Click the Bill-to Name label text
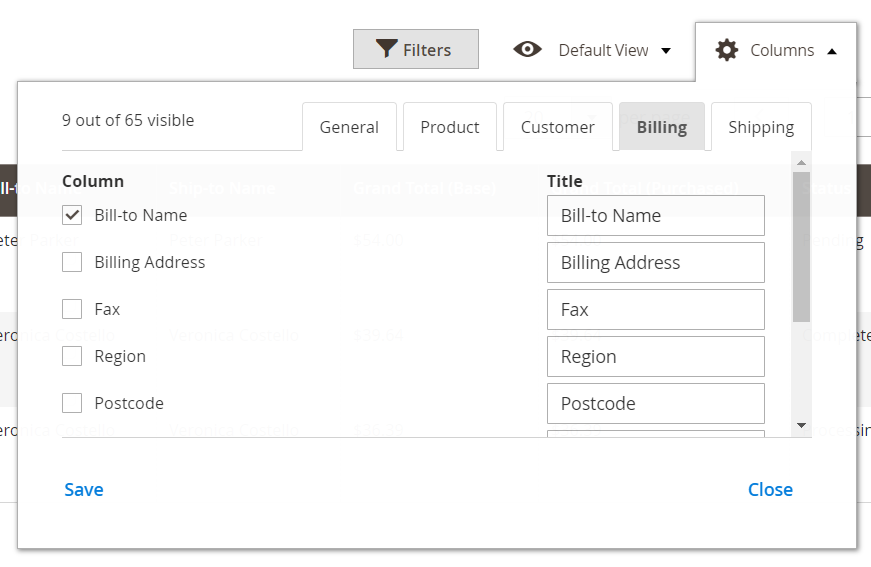The image size is (871, 567). click(x=141, y=215)
